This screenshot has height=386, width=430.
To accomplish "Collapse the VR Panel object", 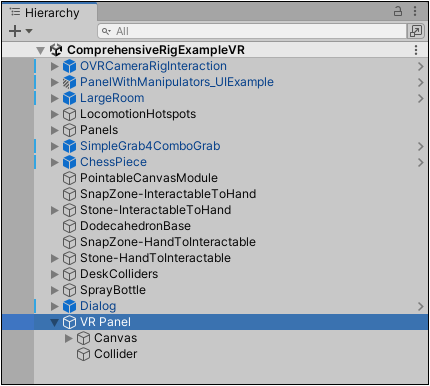I will coord(54,322).
